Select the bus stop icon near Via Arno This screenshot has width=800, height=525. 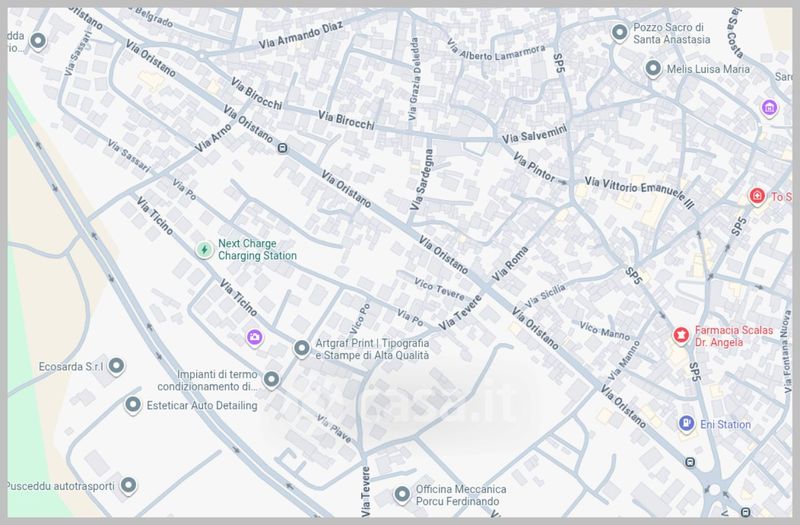tap(283, 149)
